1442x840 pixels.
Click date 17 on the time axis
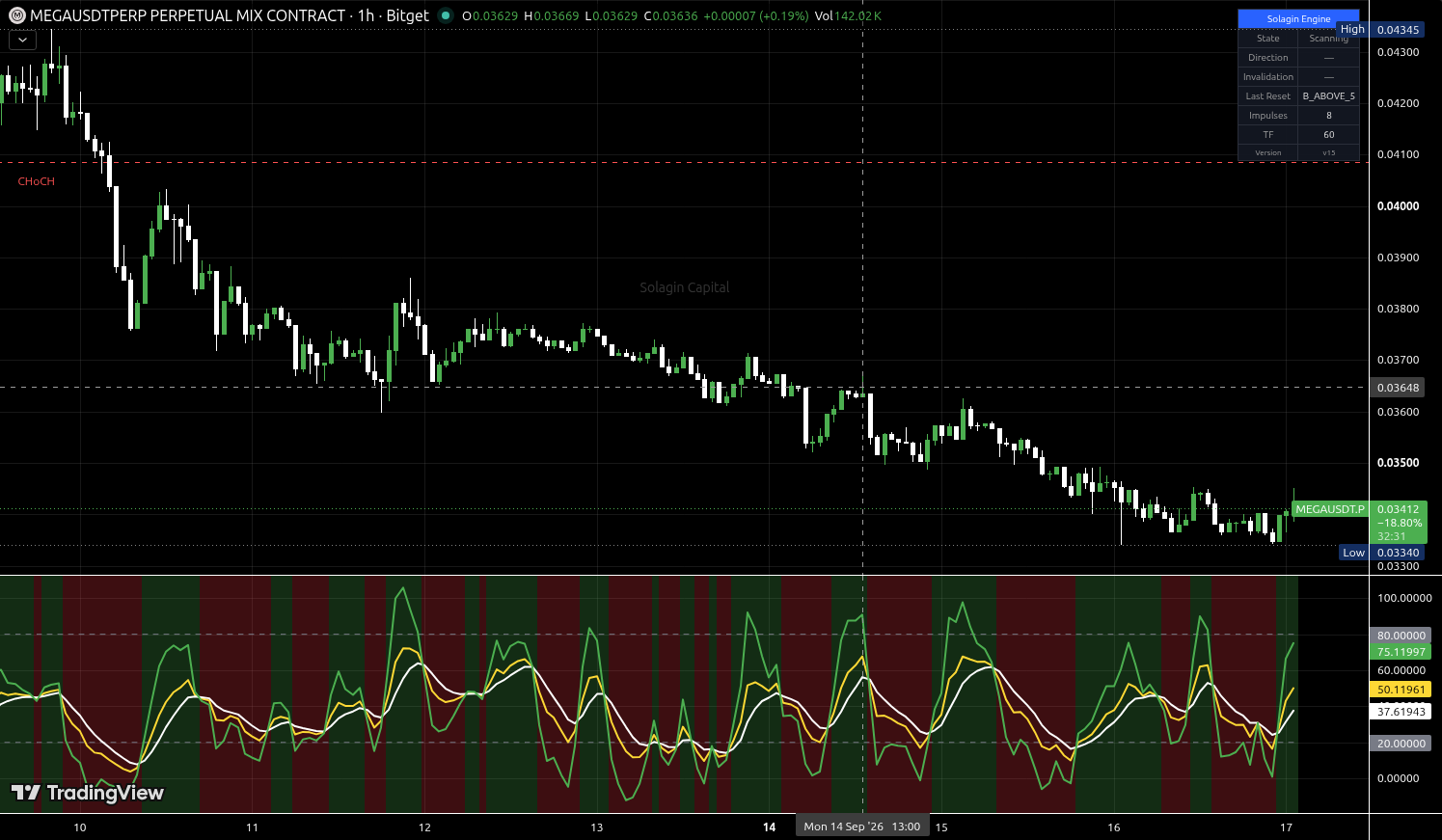pos(1286,827)
